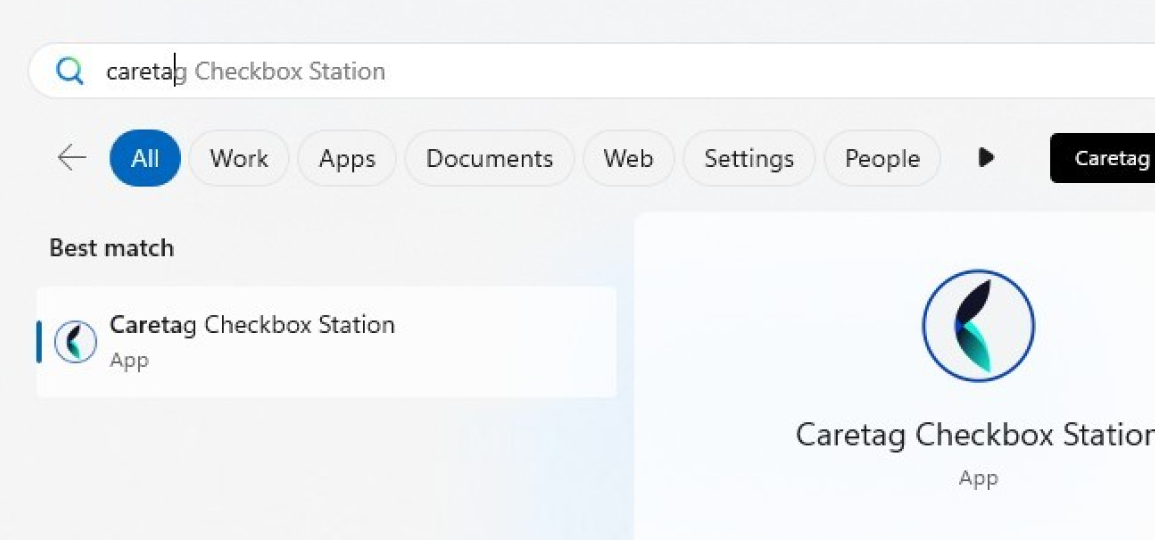This screenshot has width=1155, height=540.
Task: Show more filters with play arrow
Action: point(986,158)
